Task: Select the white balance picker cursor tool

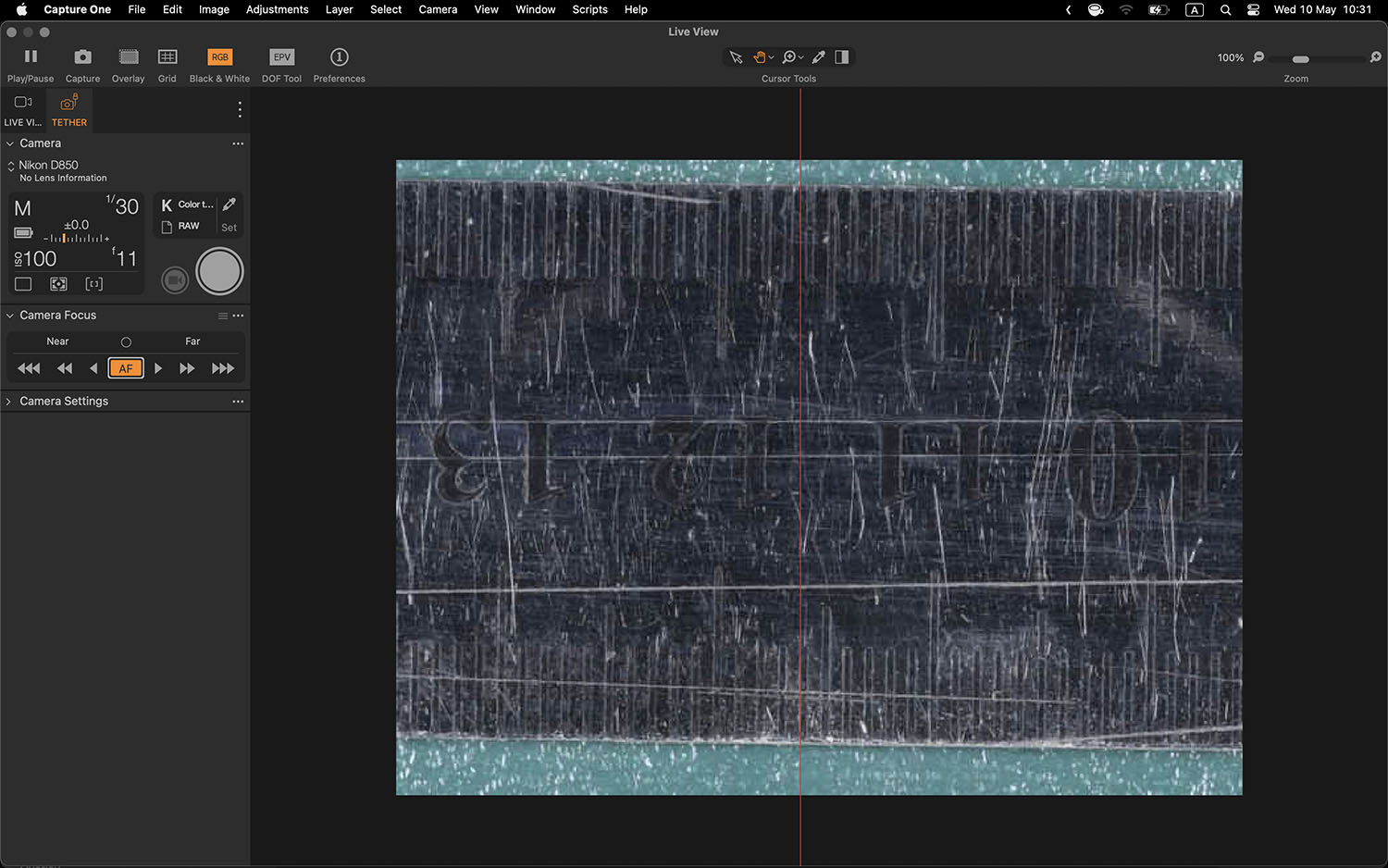Action: (x=819, y=57)
